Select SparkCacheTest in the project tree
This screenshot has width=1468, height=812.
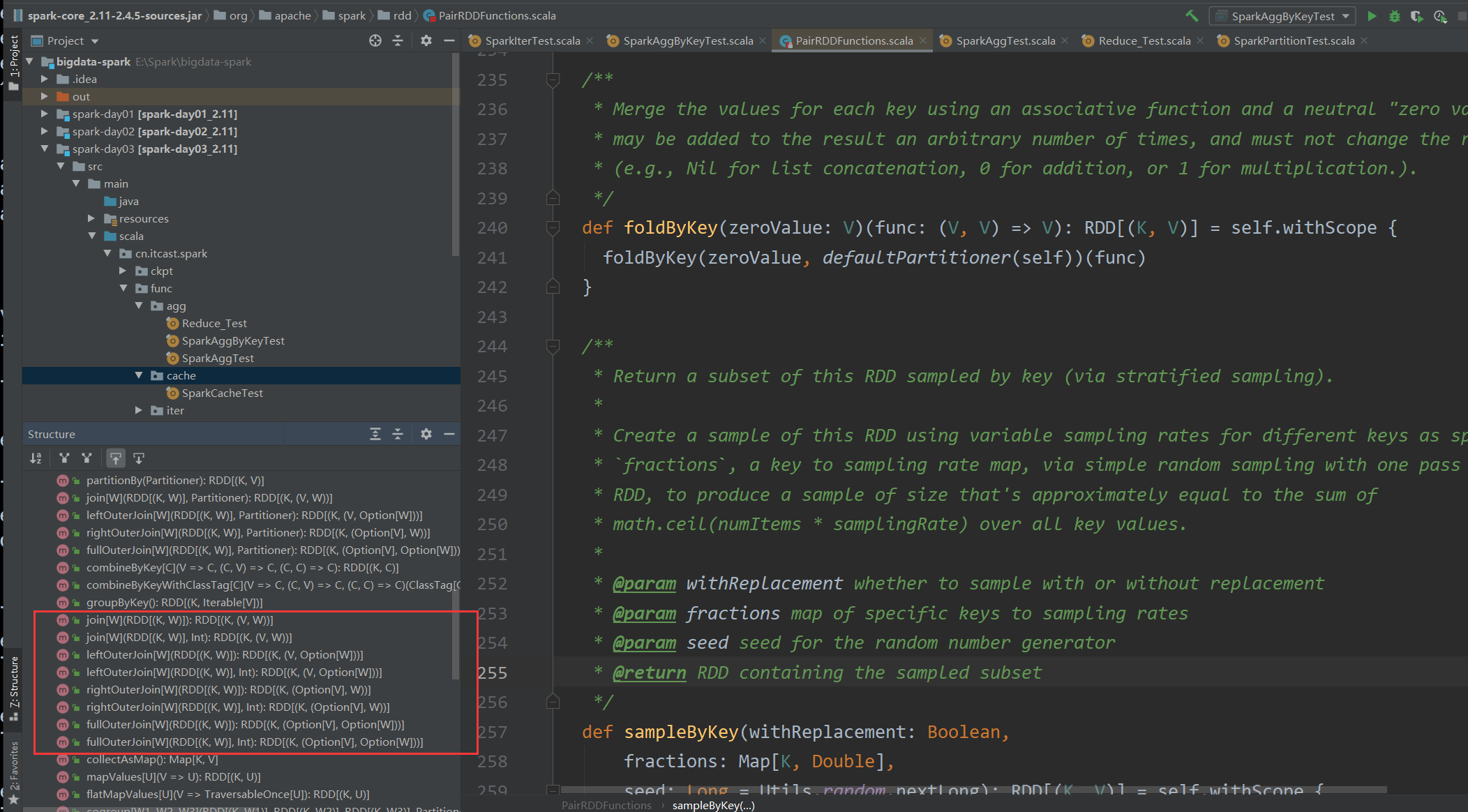coord(223,393)
